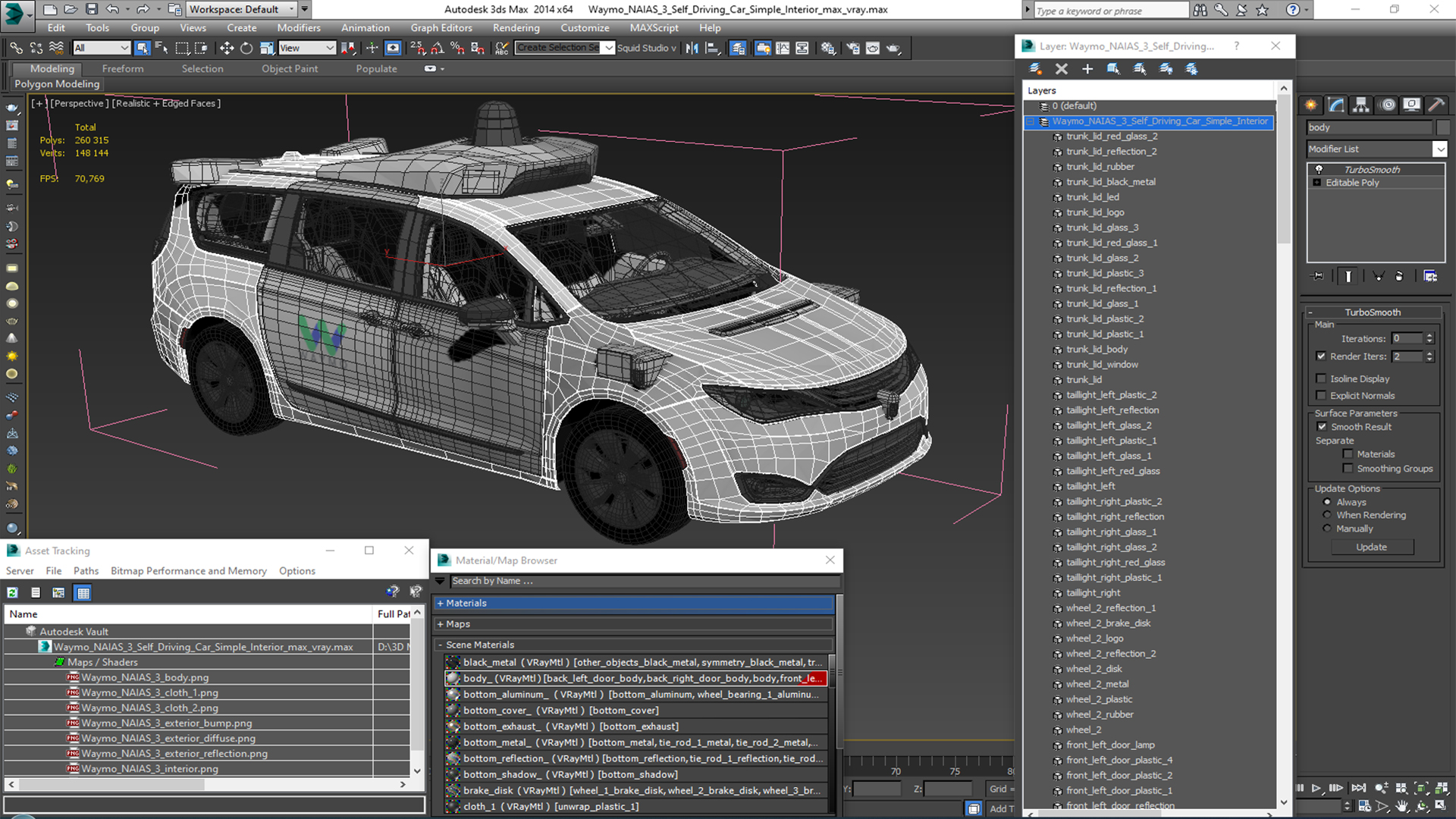The image size is (1456, 819).
Task: Click Search by Name field in Material Browser
Action: 645,581
